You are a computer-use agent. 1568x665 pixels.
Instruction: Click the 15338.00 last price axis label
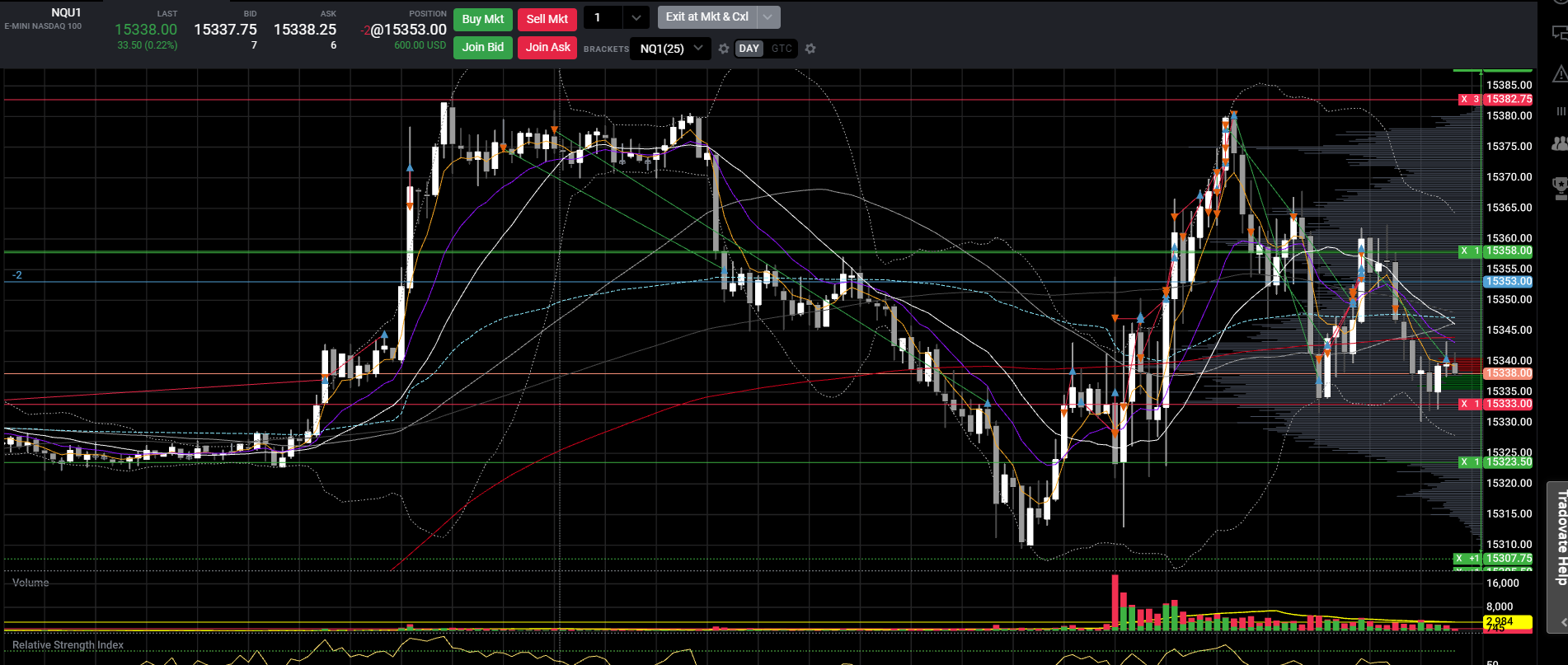click(x=1509, y=374)
